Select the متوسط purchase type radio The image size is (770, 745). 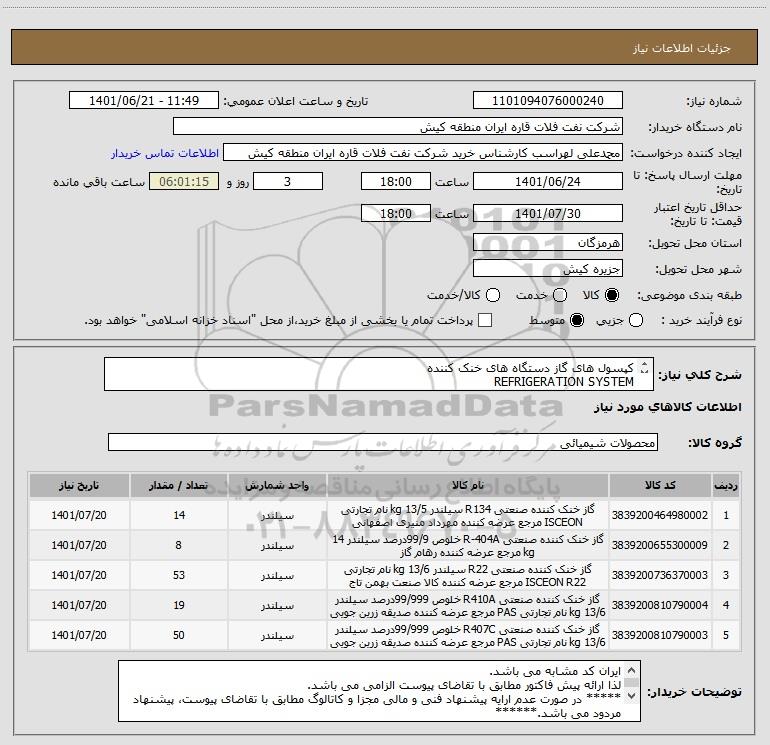tap(577, 320)
